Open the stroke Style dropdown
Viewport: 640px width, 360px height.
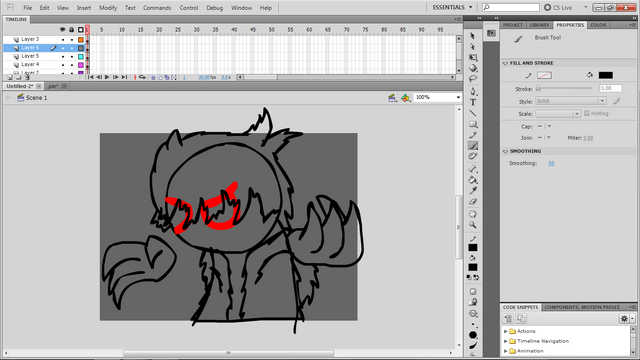[571, 101]
